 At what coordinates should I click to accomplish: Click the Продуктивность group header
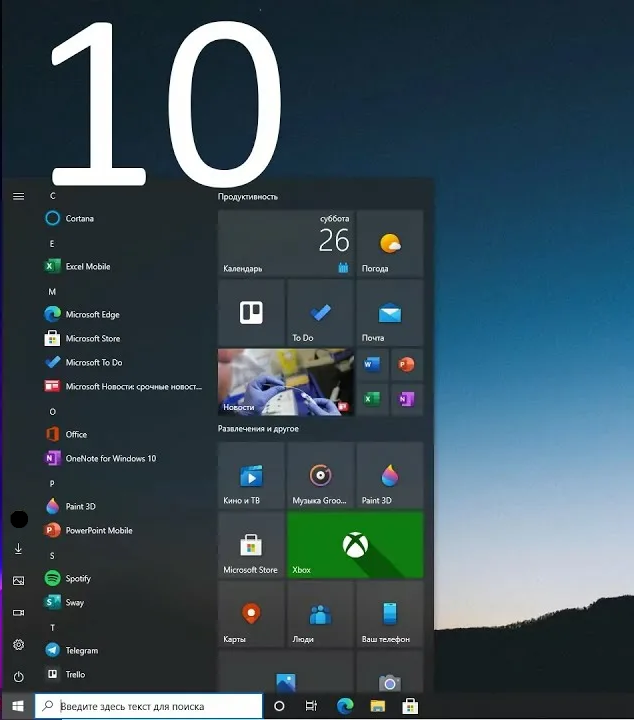248,197
